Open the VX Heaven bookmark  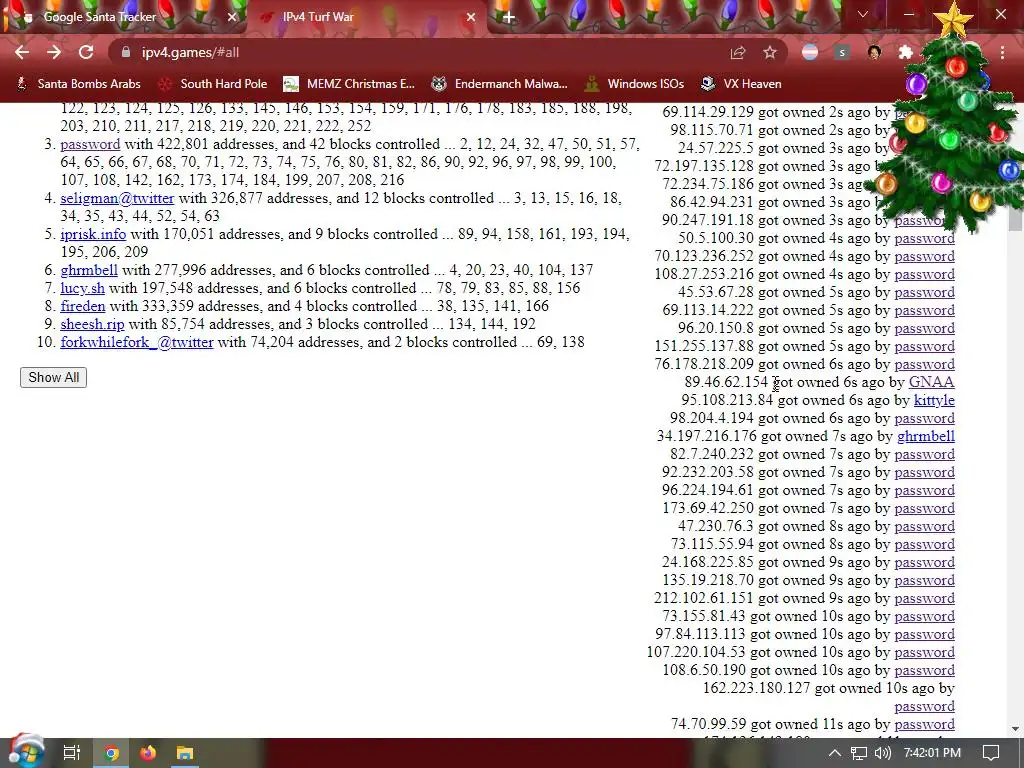pos(741,84)
